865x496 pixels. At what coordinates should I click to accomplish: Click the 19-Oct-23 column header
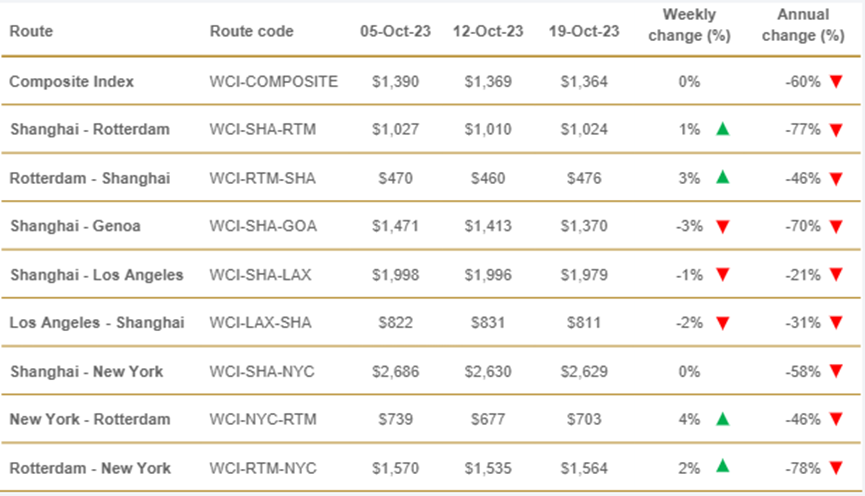pyautogui.click(x=584, y=31)
